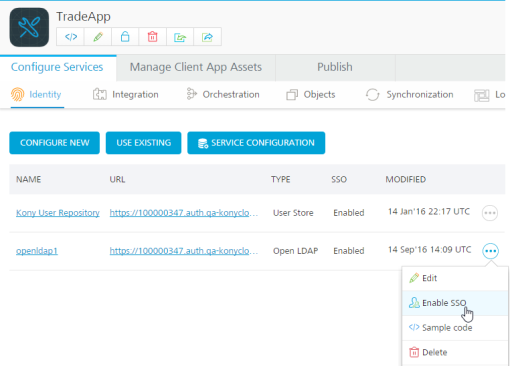Viewport: 510px width, 366px height.
Task: Open the Integration services tab
Action: [126, 95]
